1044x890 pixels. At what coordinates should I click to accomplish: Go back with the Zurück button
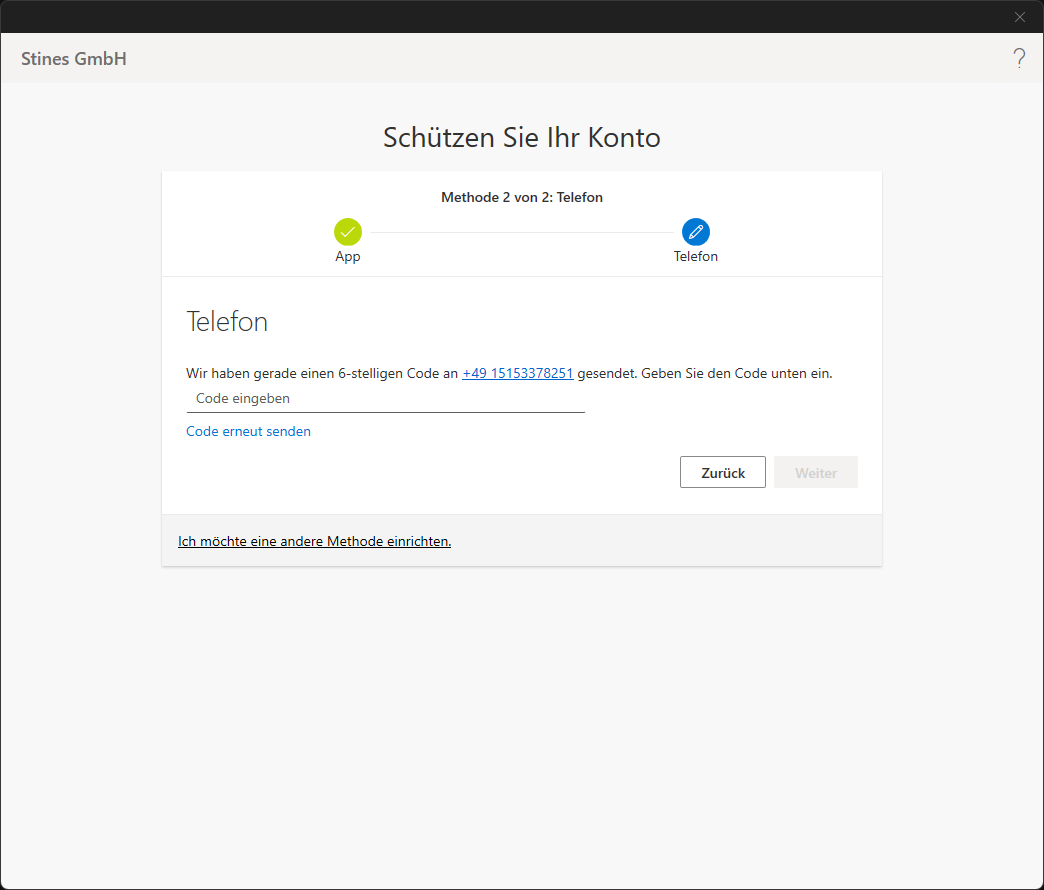coord(722,473)
